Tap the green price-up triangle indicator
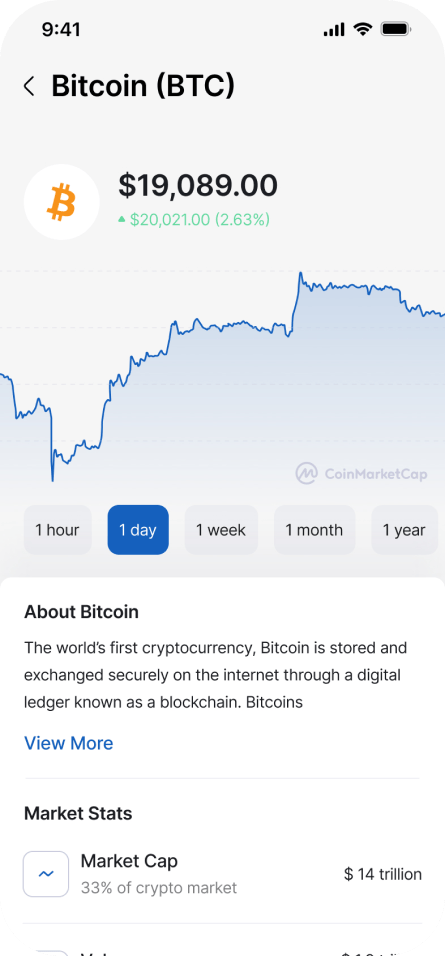Screen dimensions: 445x956 coord(122,219)
